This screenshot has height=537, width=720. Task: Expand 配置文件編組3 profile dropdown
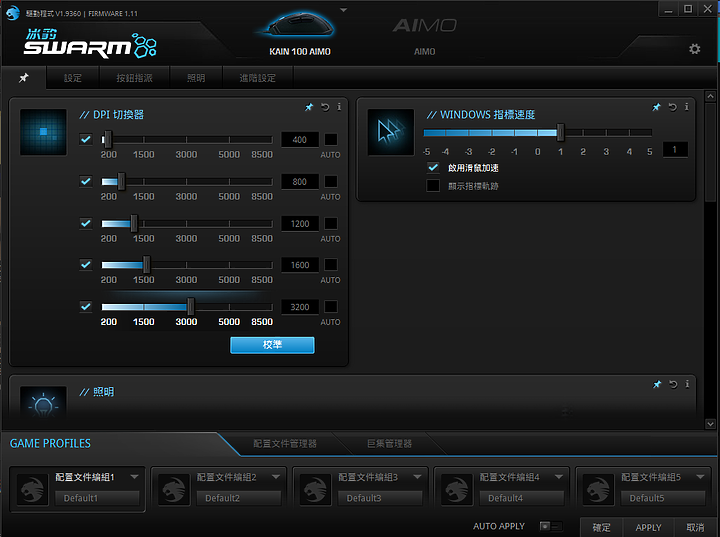417,477
